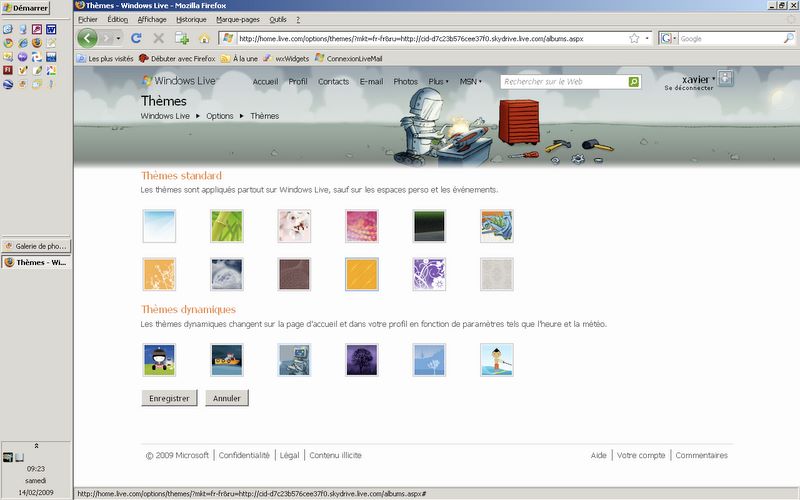This screenshot has width=800, height=500.
Task: Go back with the green Back arrow
Action: [x=88, y=38]
